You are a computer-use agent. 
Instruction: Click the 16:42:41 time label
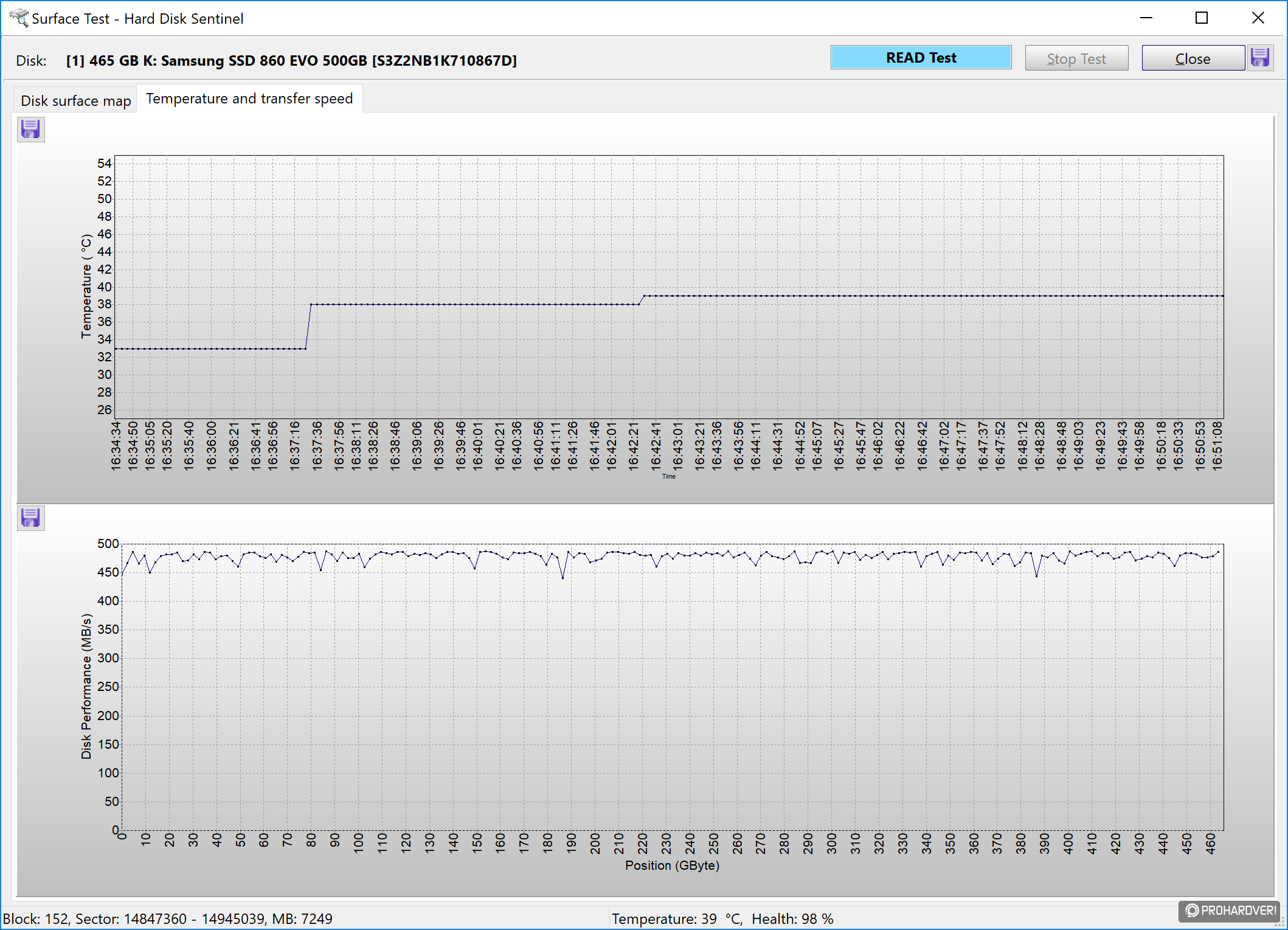pyautogui.click(x=656, y=445)
